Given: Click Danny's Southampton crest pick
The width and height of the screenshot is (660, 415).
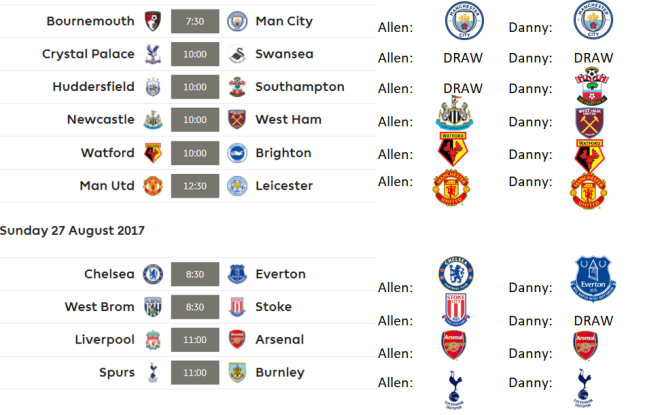Looking at the screenshot, I should 593,85.
